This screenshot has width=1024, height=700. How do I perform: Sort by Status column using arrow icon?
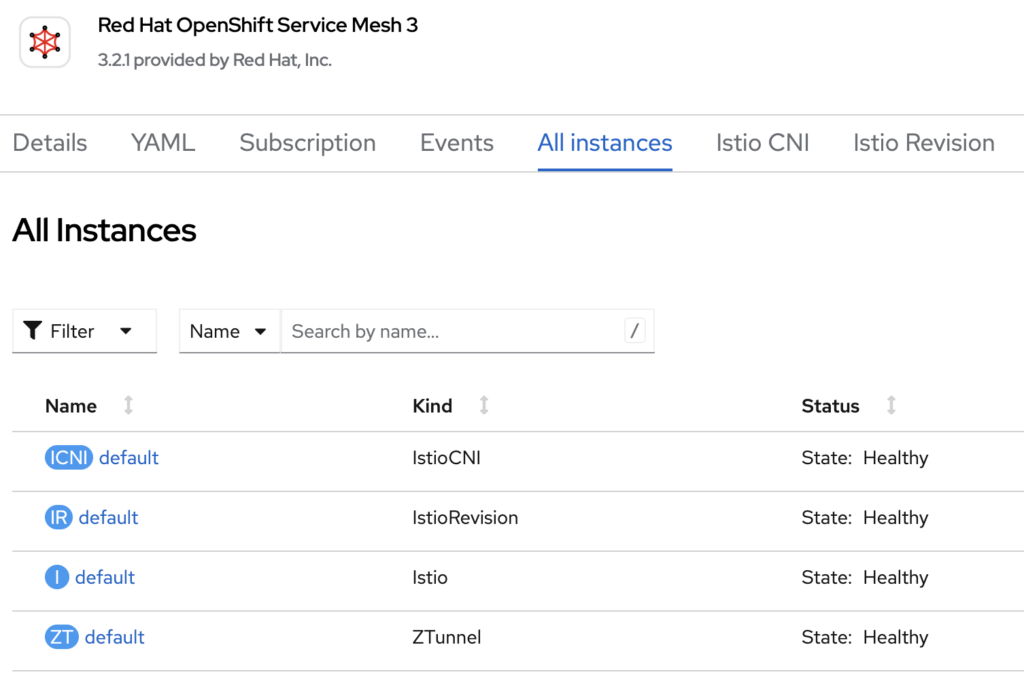[x=891, y=406]
